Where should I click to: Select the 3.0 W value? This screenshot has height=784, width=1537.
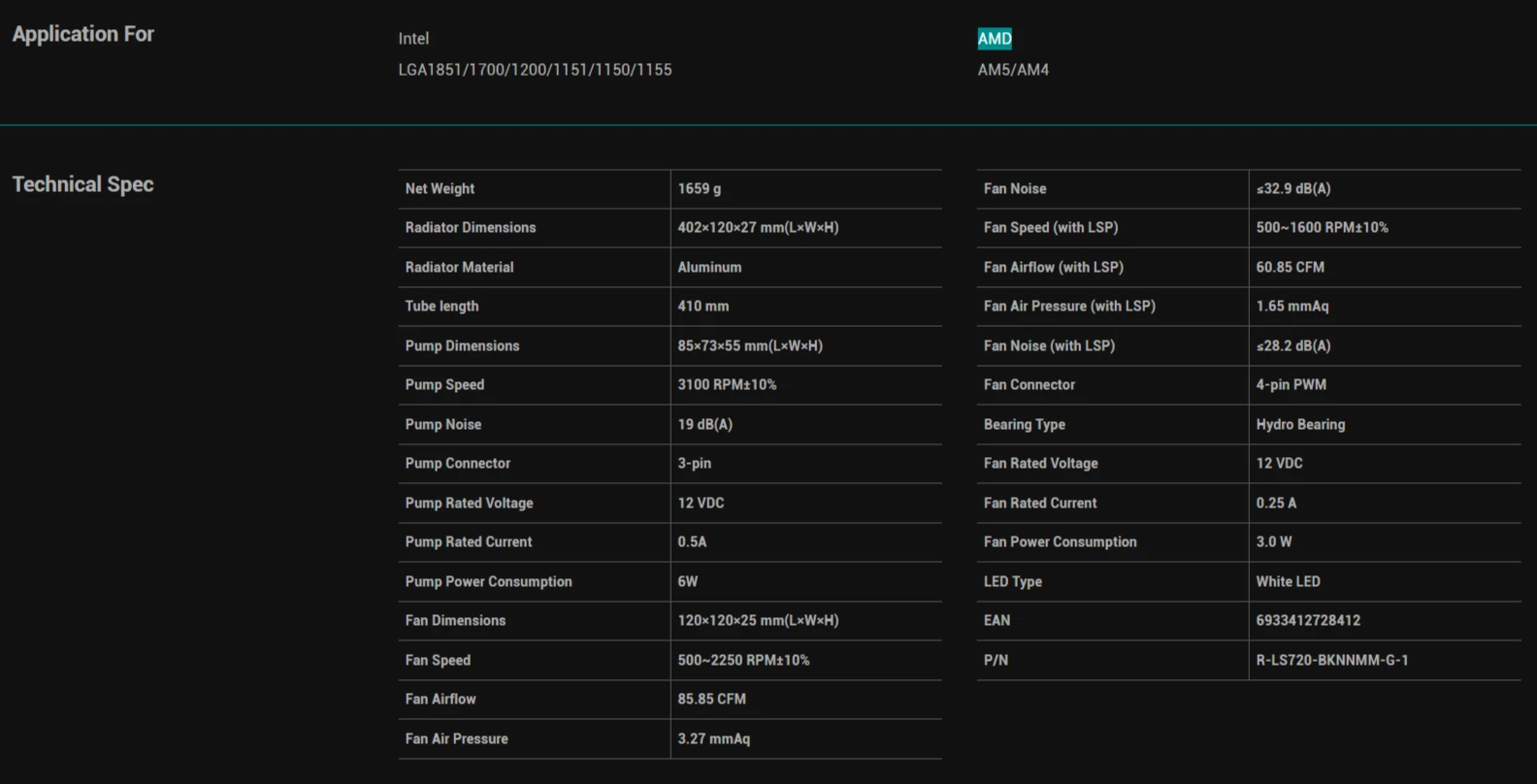[x=1274, y=542]
